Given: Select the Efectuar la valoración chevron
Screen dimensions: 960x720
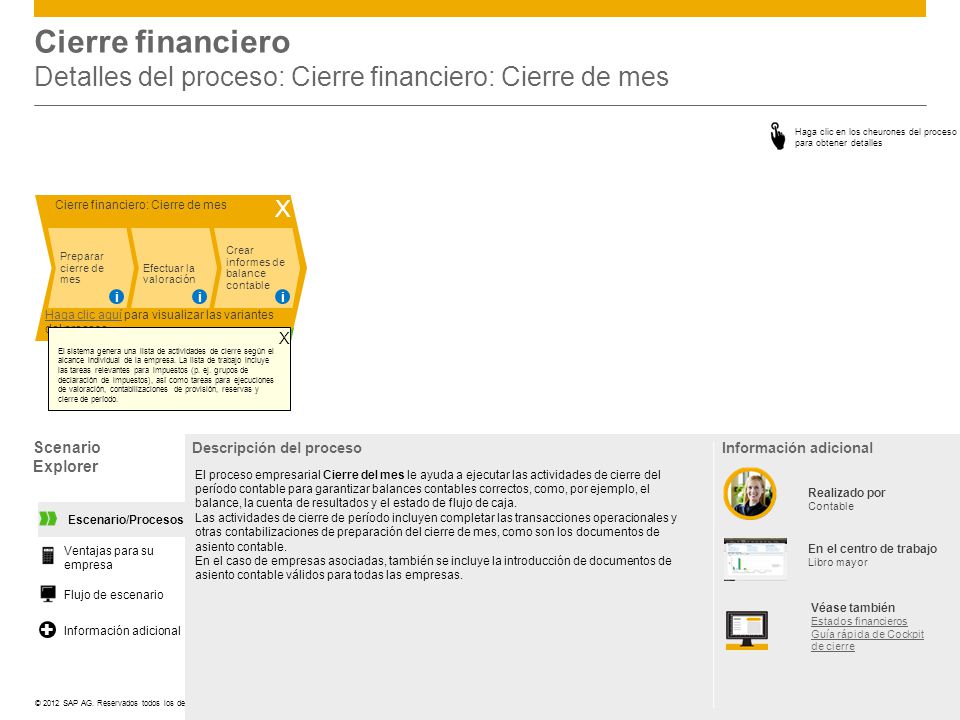Looking at the screenshot, I should click(x=173, y=268).
